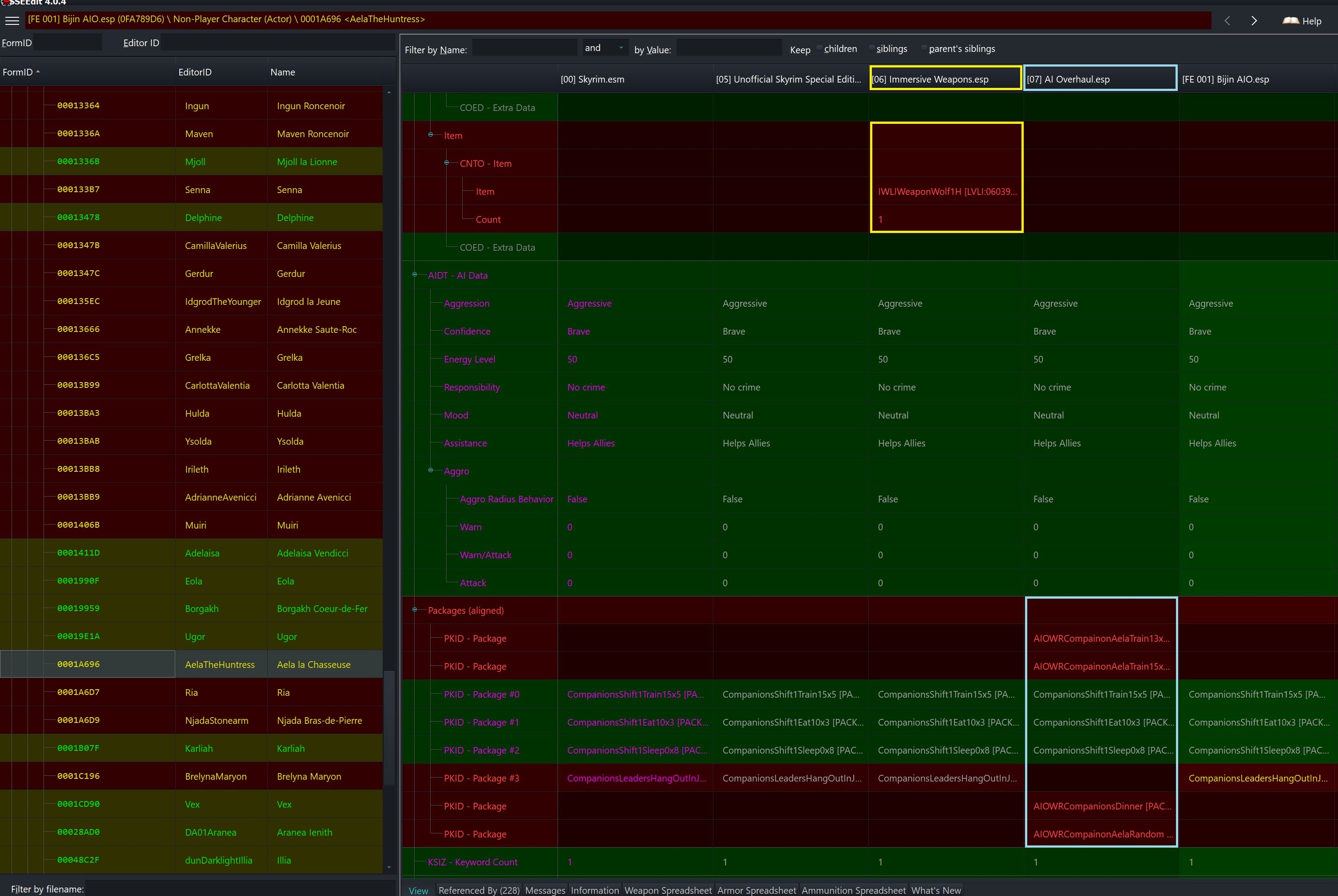Image resolution: width=1338 pixels, height=896 pixels.
Task: Select the Brelyna Maryon record
Action: [x=191, y=777]
